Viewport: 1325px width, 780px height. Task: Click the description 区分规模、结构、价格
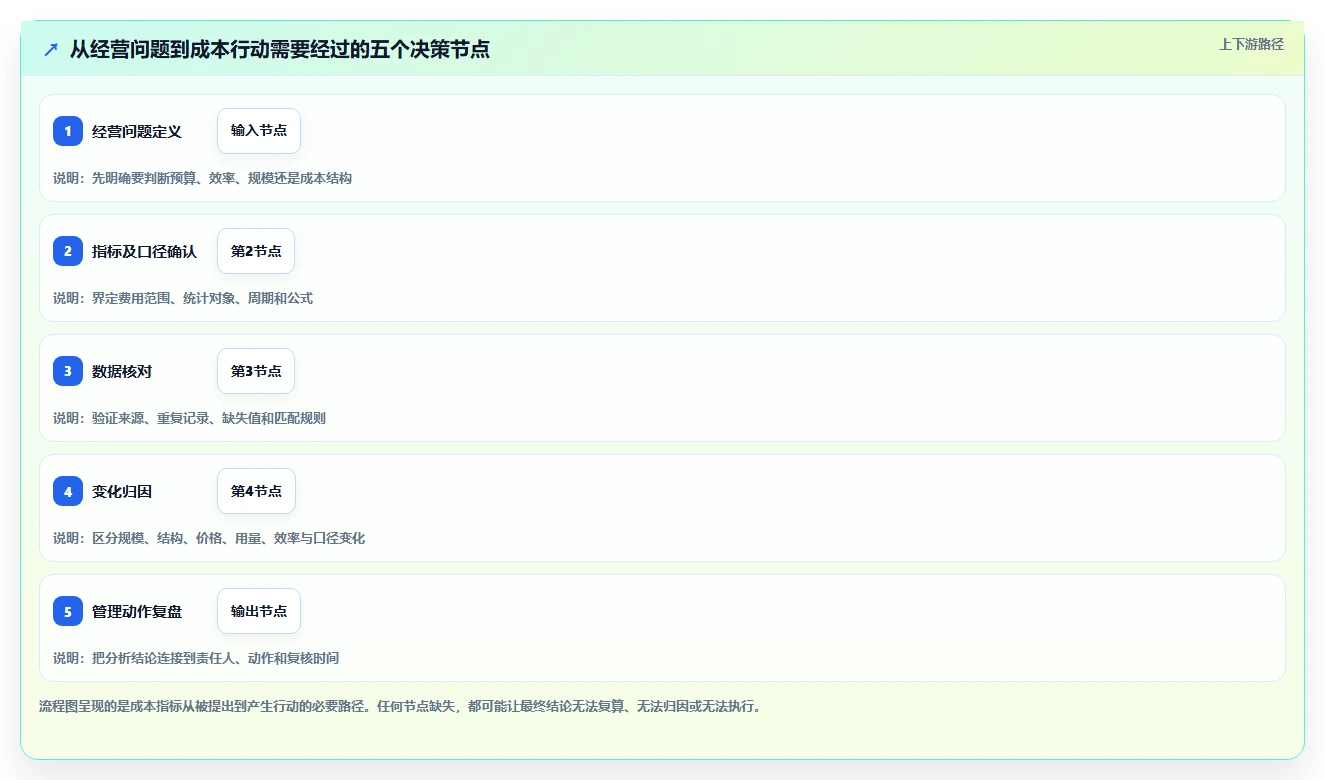tap(209, 538)
